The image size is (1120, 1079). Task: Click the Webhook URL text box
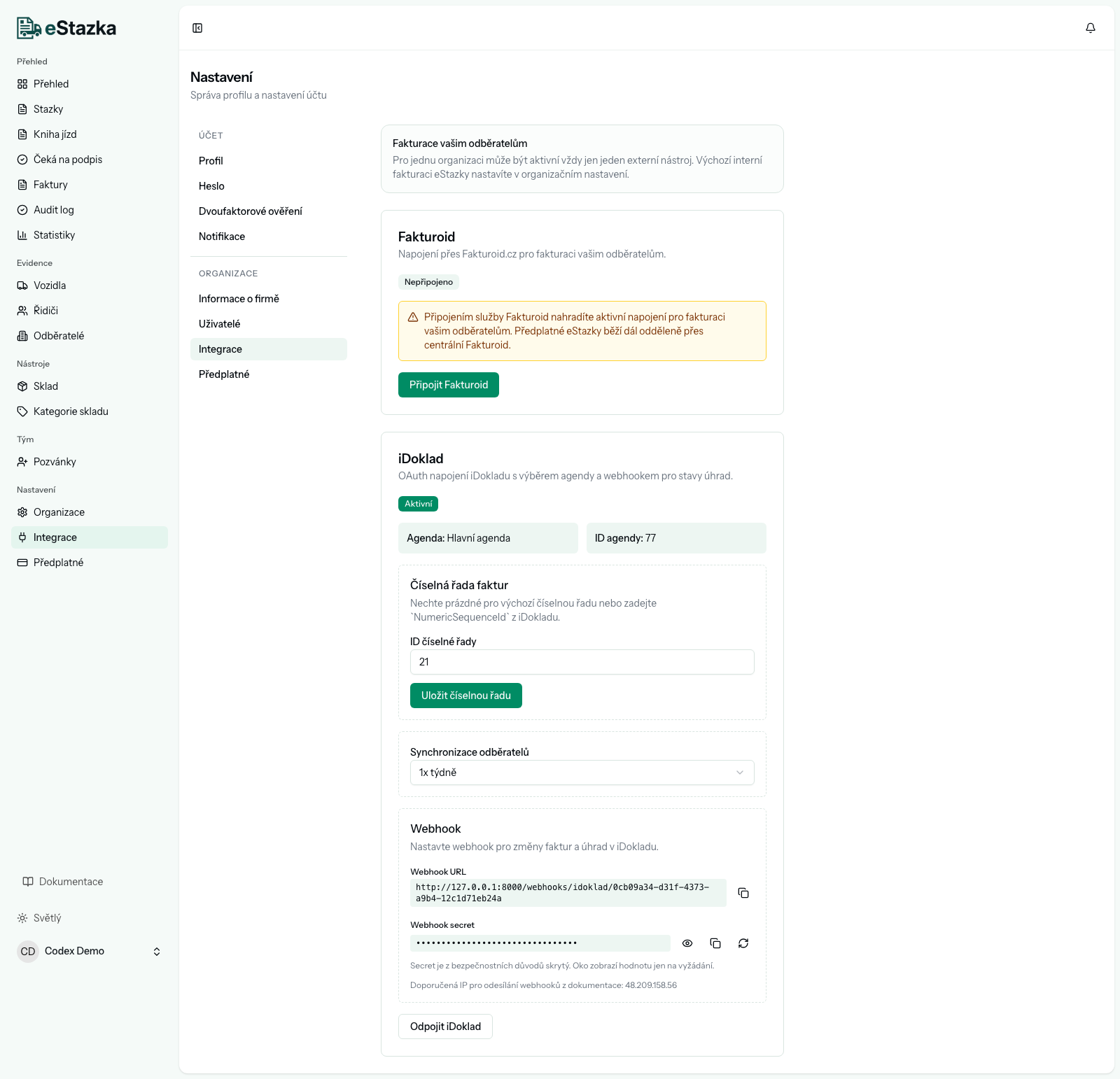(x=568, y=893)
